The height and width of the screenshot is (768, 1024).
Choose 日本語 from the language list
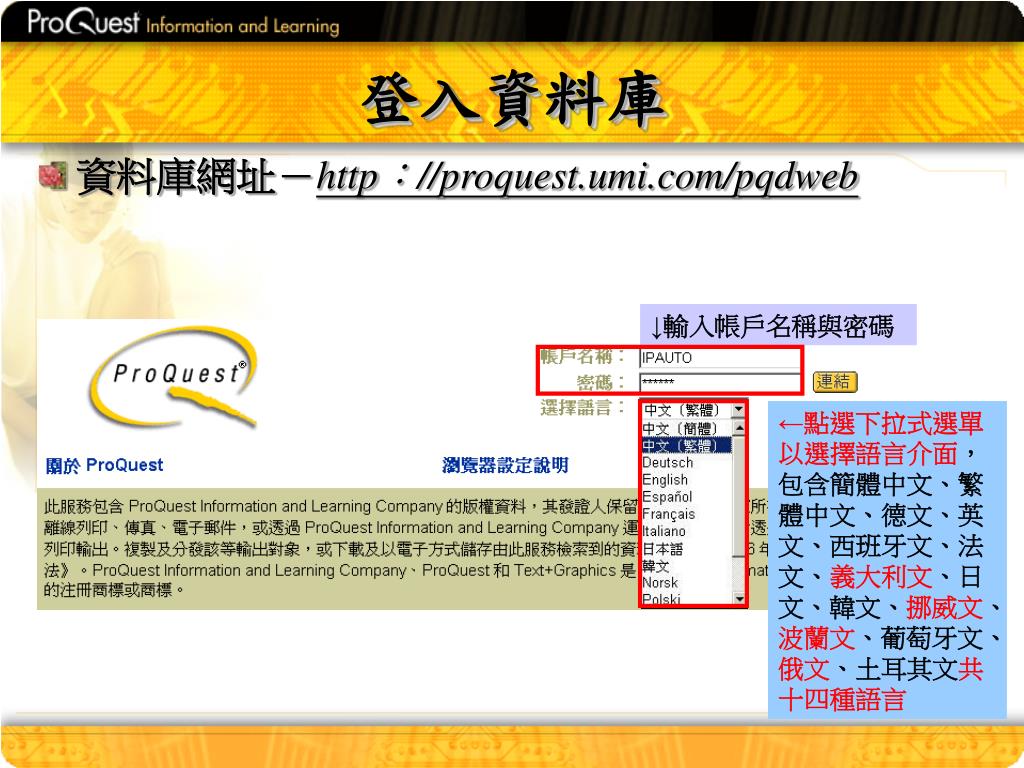pos(686,549)
